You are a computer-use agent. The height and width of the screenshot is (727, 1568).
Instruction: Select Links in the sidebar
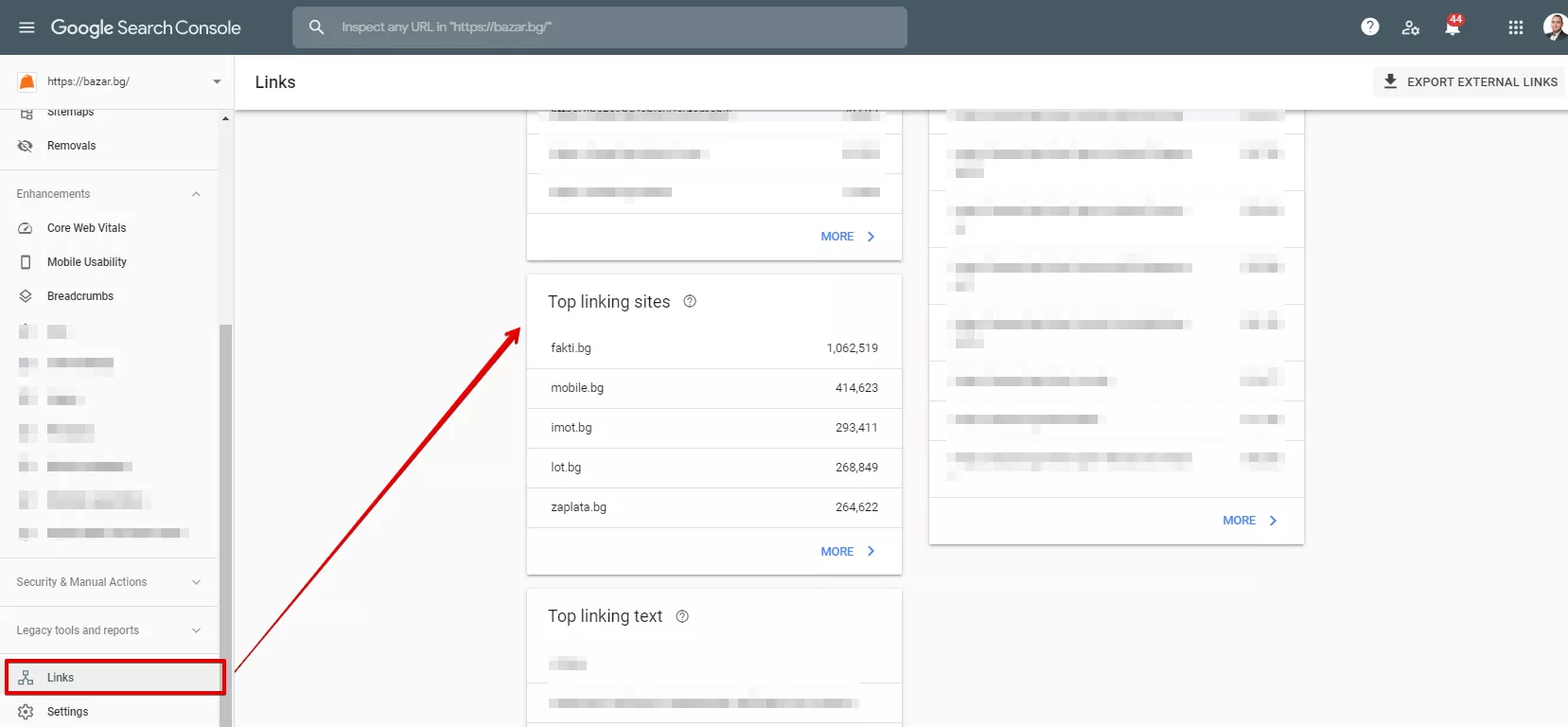pos(115,678)
